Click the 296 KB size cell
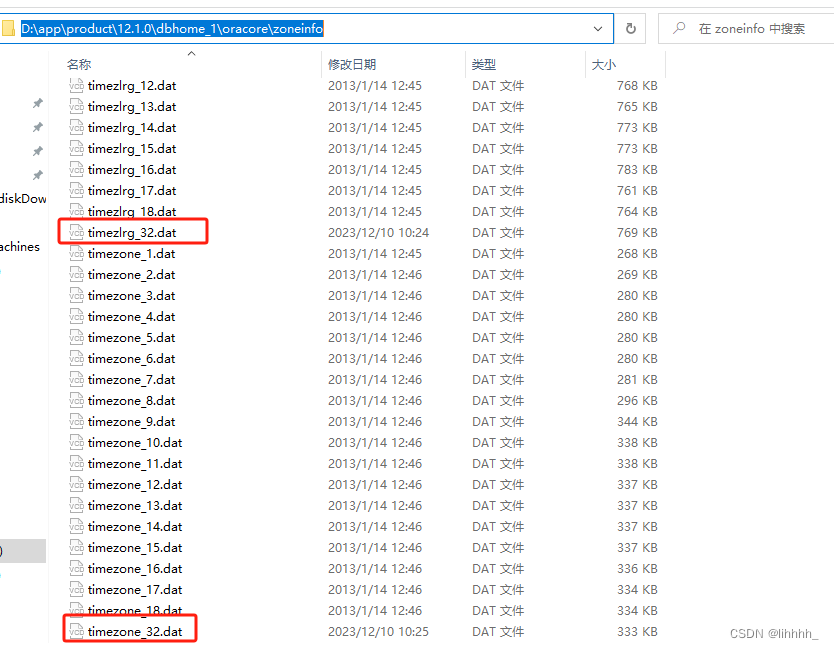The height and width of the screenshot is (649, 834). (637, 401)
